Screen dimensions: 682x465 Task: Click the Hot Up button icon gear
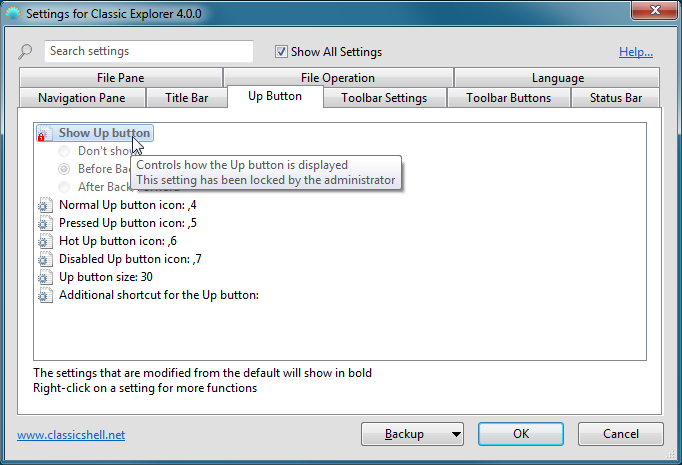(44, 241)
